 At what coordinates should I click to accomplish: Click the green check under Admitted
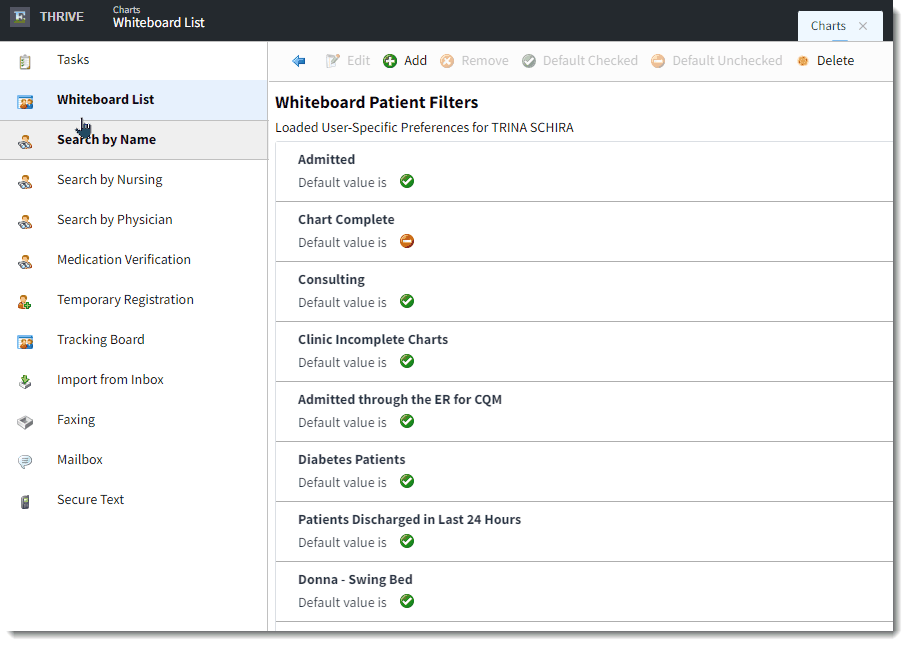click(x=407, y=181)
